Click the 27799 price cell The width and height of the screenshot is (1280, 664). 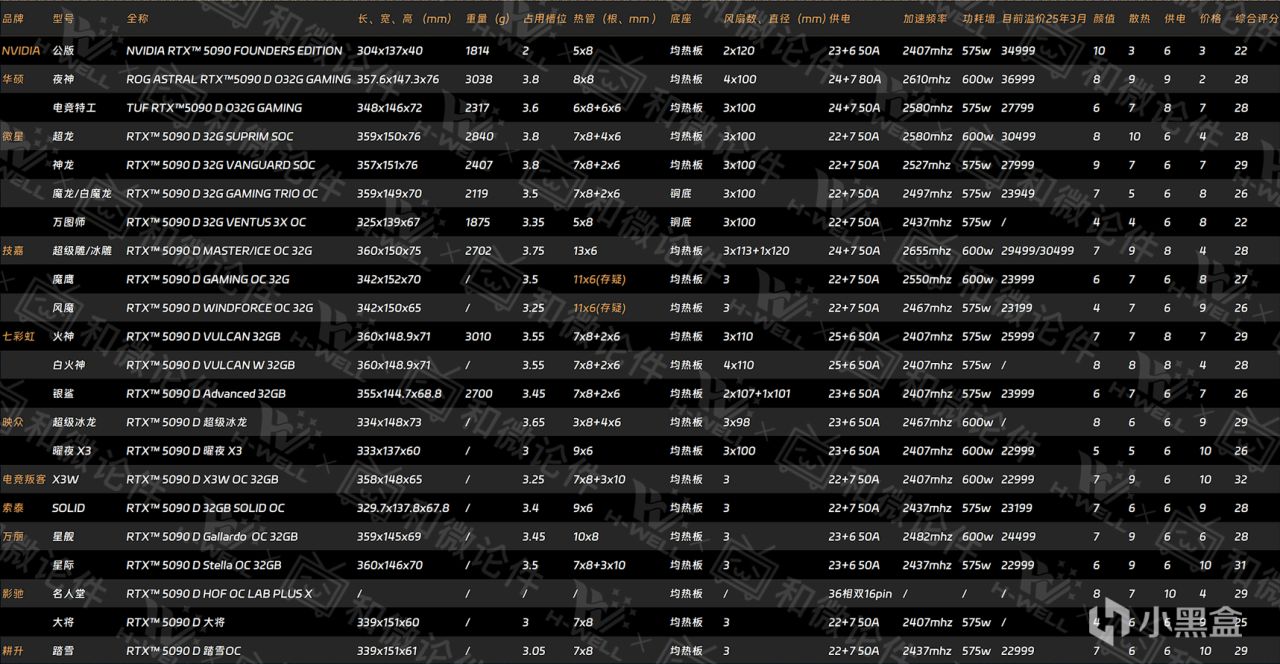coord(1018,108)
